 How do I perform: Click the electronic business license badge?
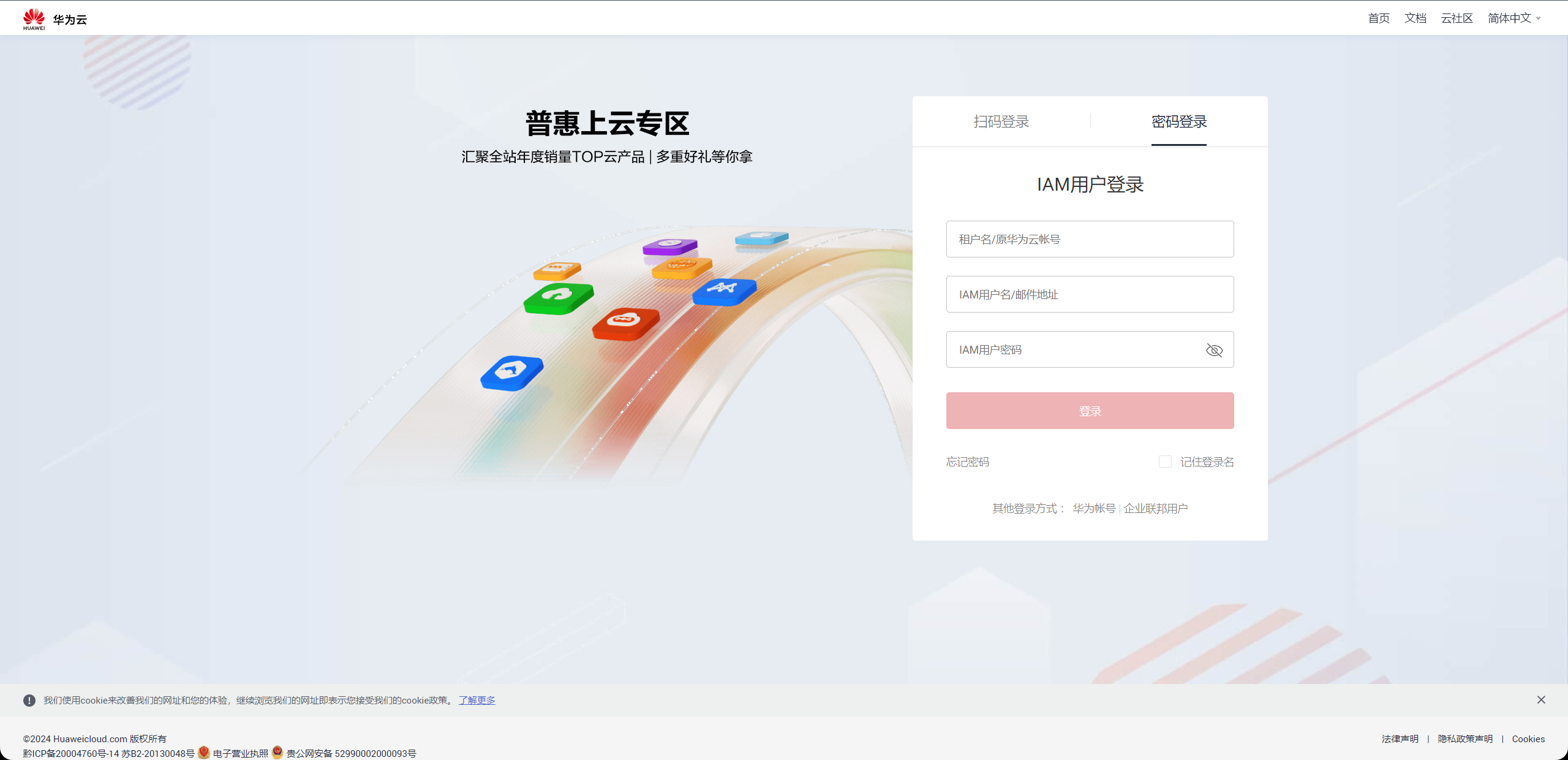[204, 753]
